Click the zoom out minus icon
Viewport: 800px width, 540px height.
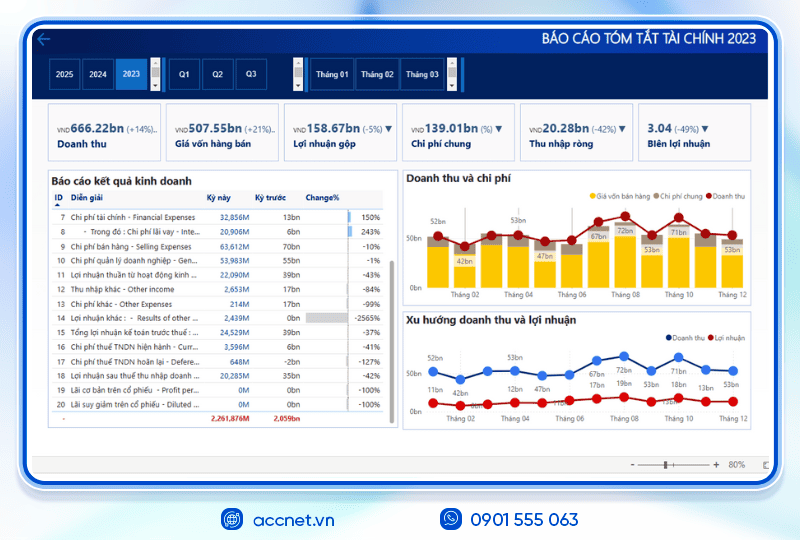pos(633,464)
